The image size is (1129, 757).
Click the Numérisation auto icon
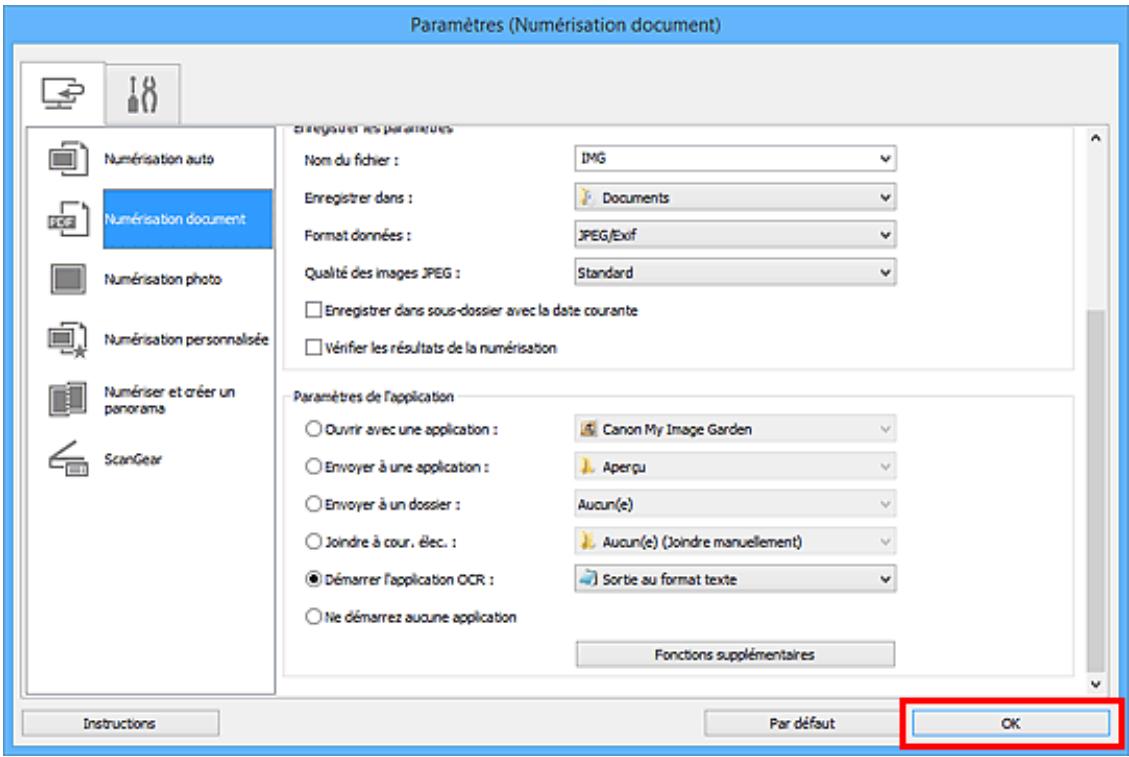point(60,158)
